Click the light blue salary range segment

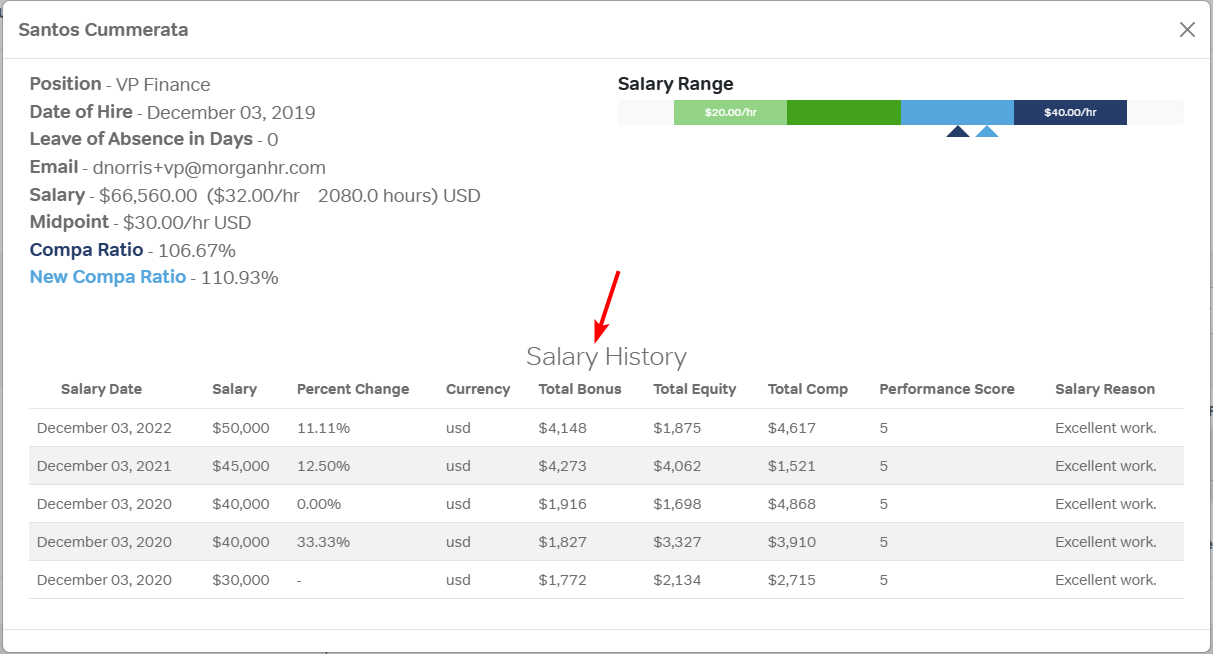click(957, 113)
